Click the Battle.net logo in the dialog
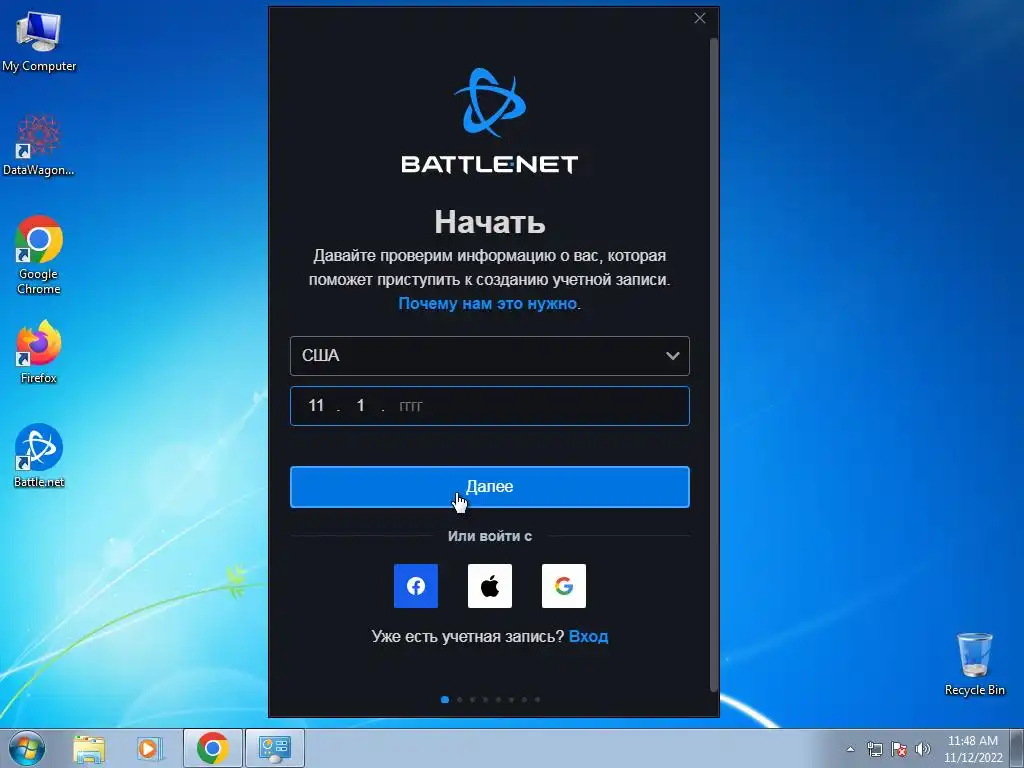Viewport: 1024px width, 768px height. (490, 121)
